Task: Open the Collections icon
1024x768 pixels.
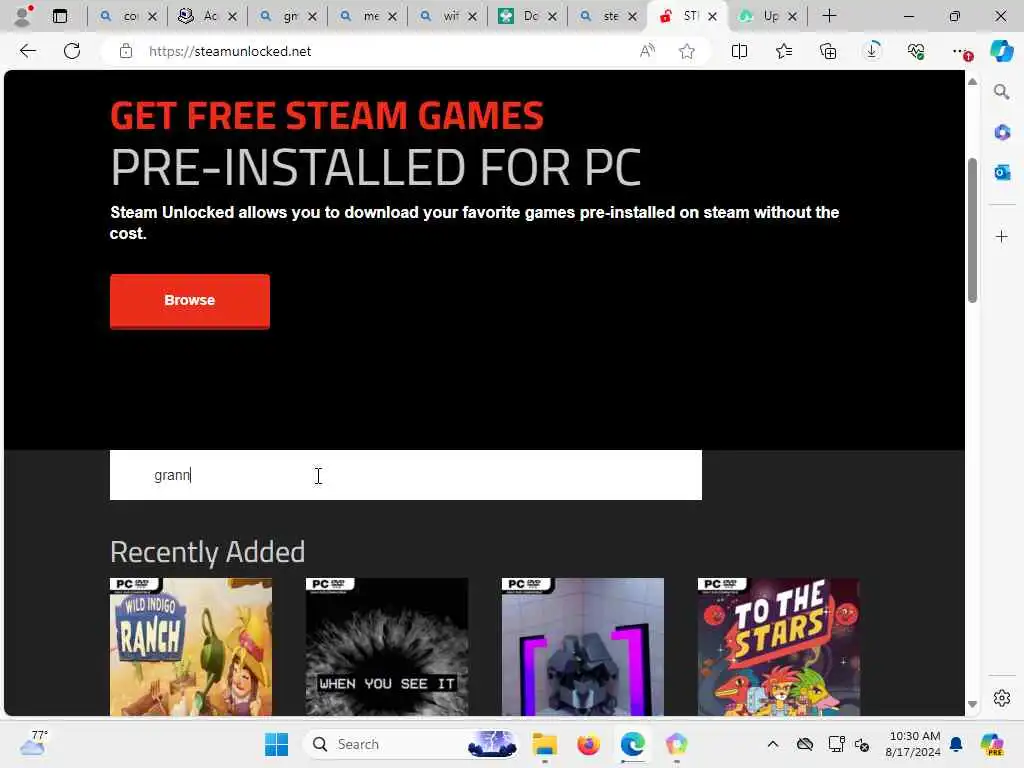Action: click(x=827, y=51)
